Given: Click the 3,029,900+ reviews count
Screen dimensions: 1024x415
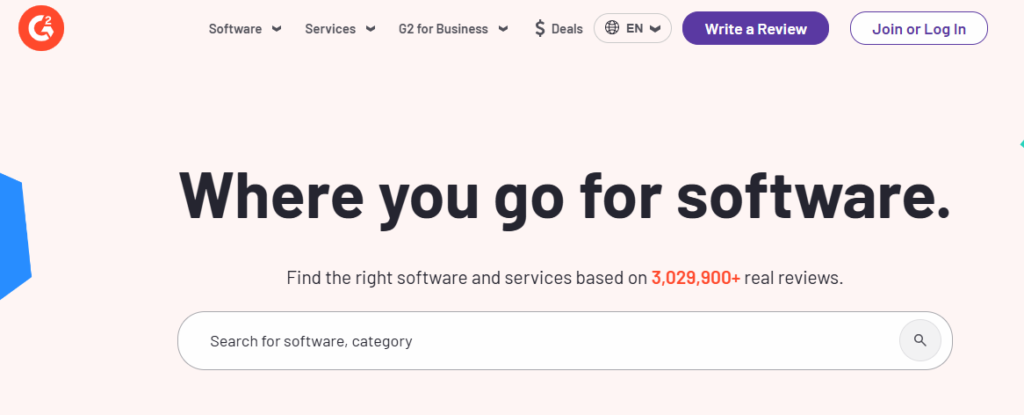Looking at the screenshot, I should (696, 278).
